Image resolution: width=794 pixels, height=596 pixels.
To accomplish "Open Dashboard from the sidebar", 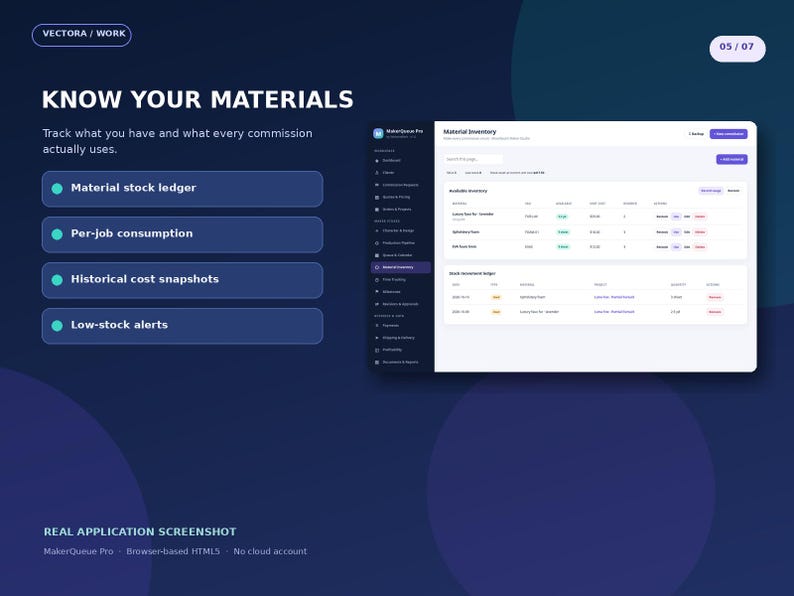I will 400,161.
